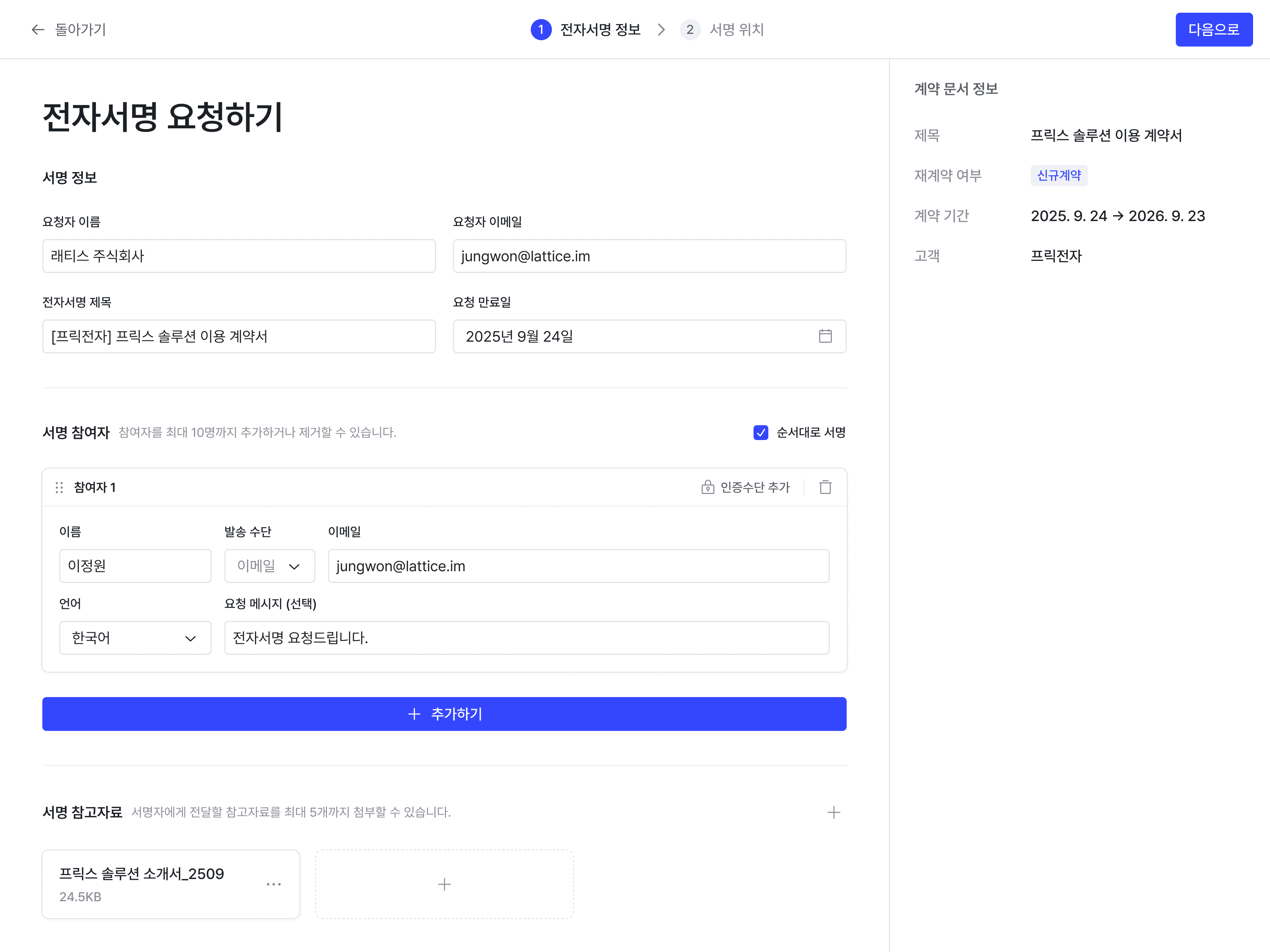Click the 요청자 이름 input field
1270x952 pixels.
pyautogui.click(x=239, y=256)
